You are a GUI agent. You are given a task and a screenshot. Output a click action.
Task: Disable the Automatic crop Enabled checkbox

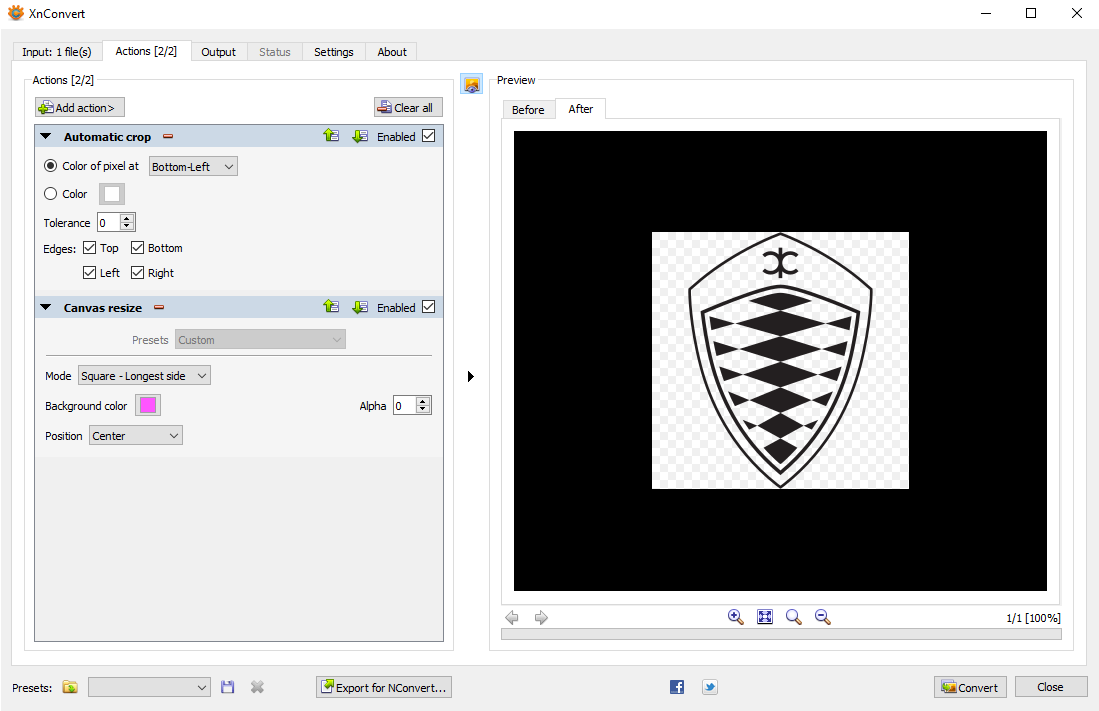[429, 136]
